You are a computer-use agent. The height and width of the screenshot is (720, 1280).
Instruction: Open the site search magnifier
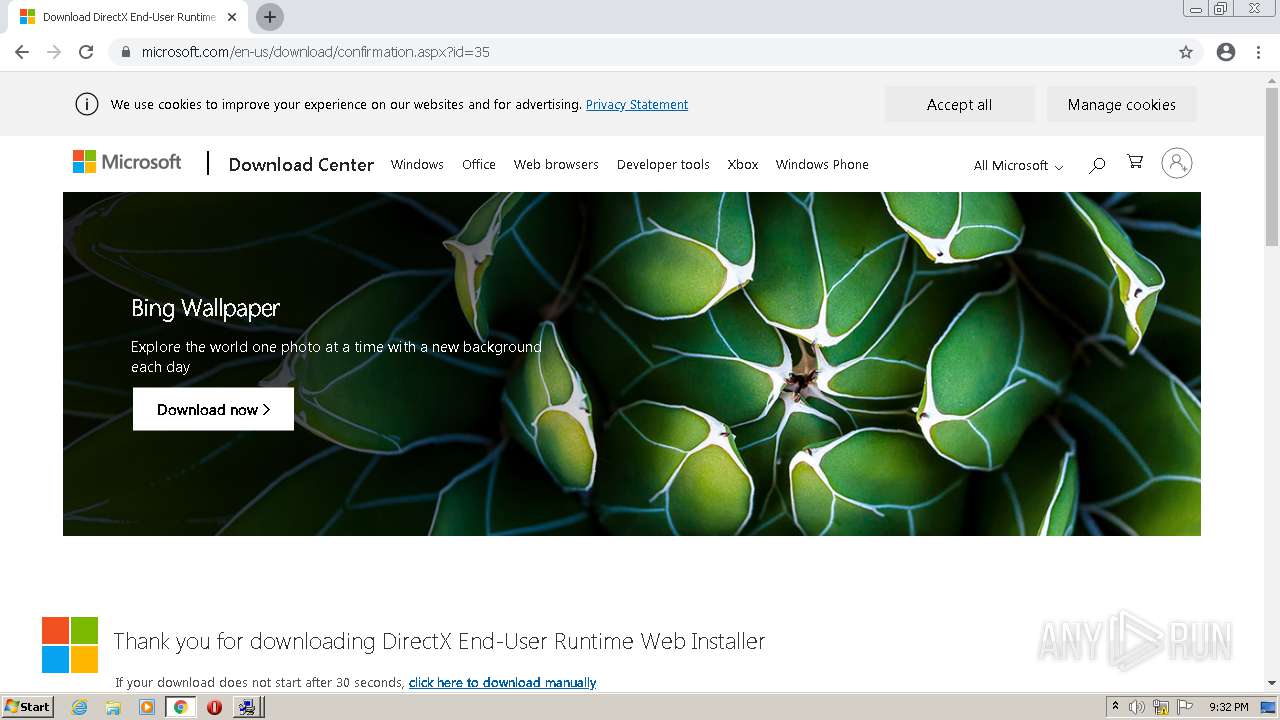pos(1097,164)
